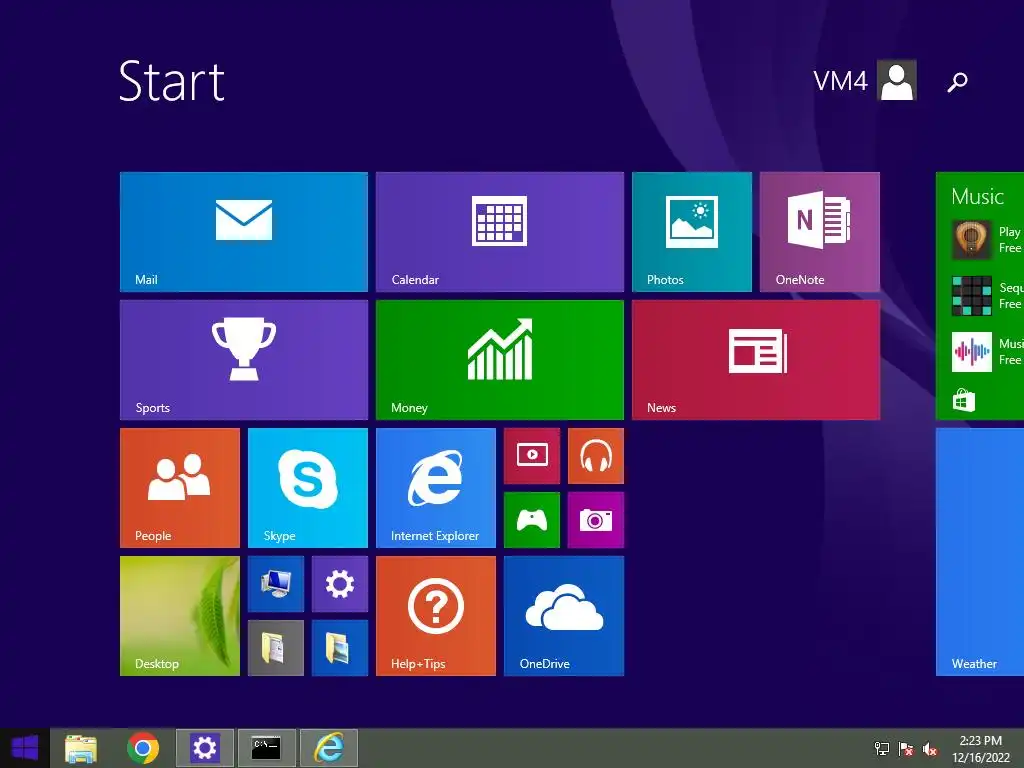
Task: Open the Internet Explorer tile
Action: [x=436, y=488]
